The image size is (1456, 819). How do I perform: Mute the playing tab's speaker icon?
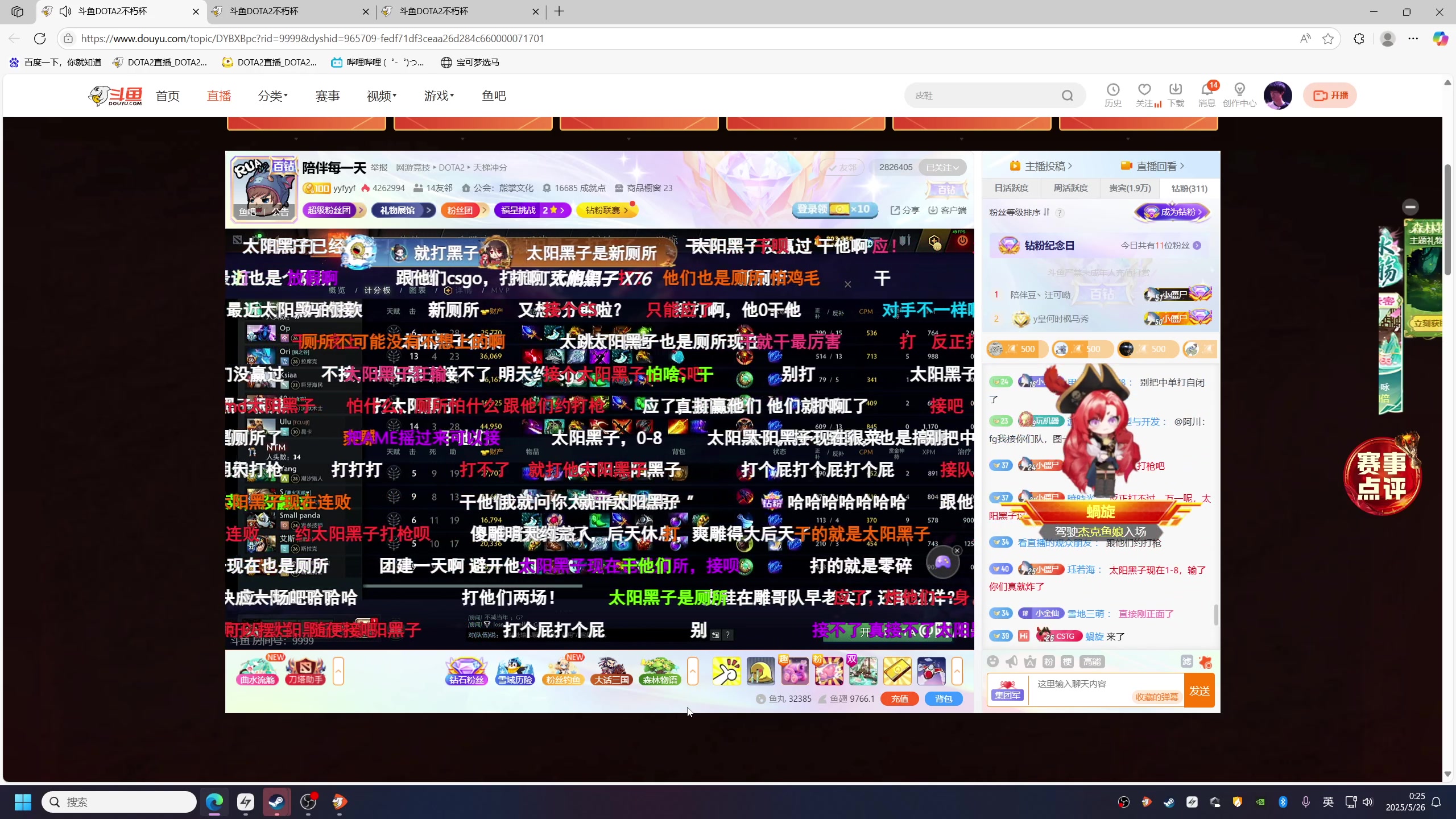[x=65, y=11]
